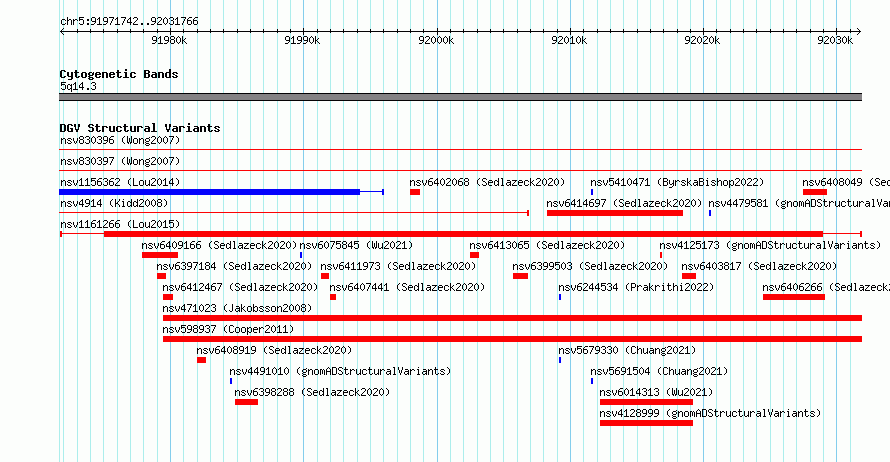Viewport: 890px width, 462px height.
Task: Open variant label nsv830396 (Wong2007)
Action: pyautogui.click(x=120, y=140)
